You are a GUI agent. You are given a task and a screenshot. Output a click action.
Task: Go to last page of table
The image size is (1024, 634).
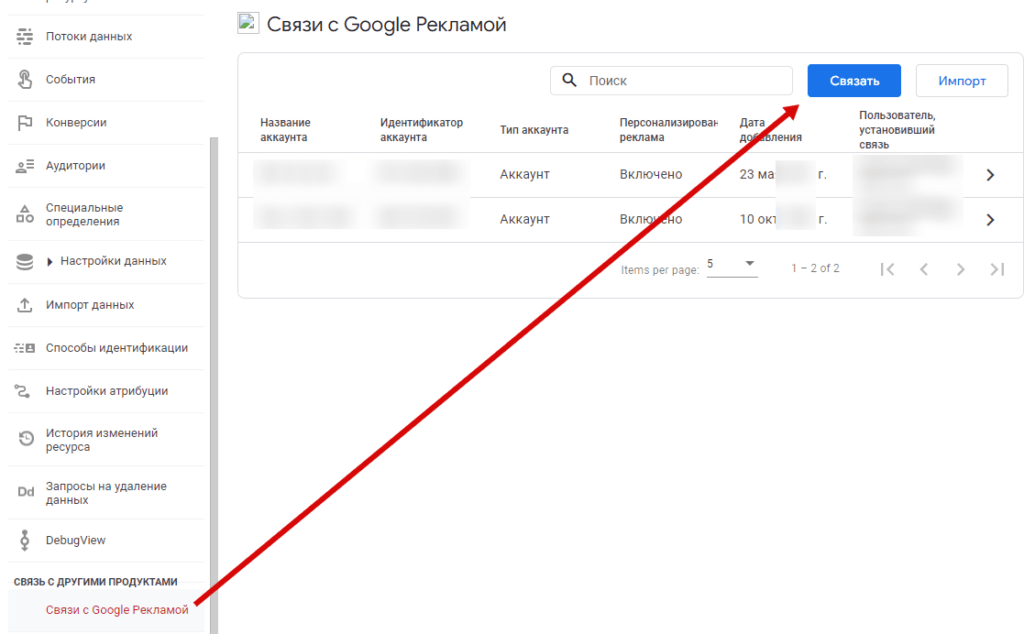997,269
